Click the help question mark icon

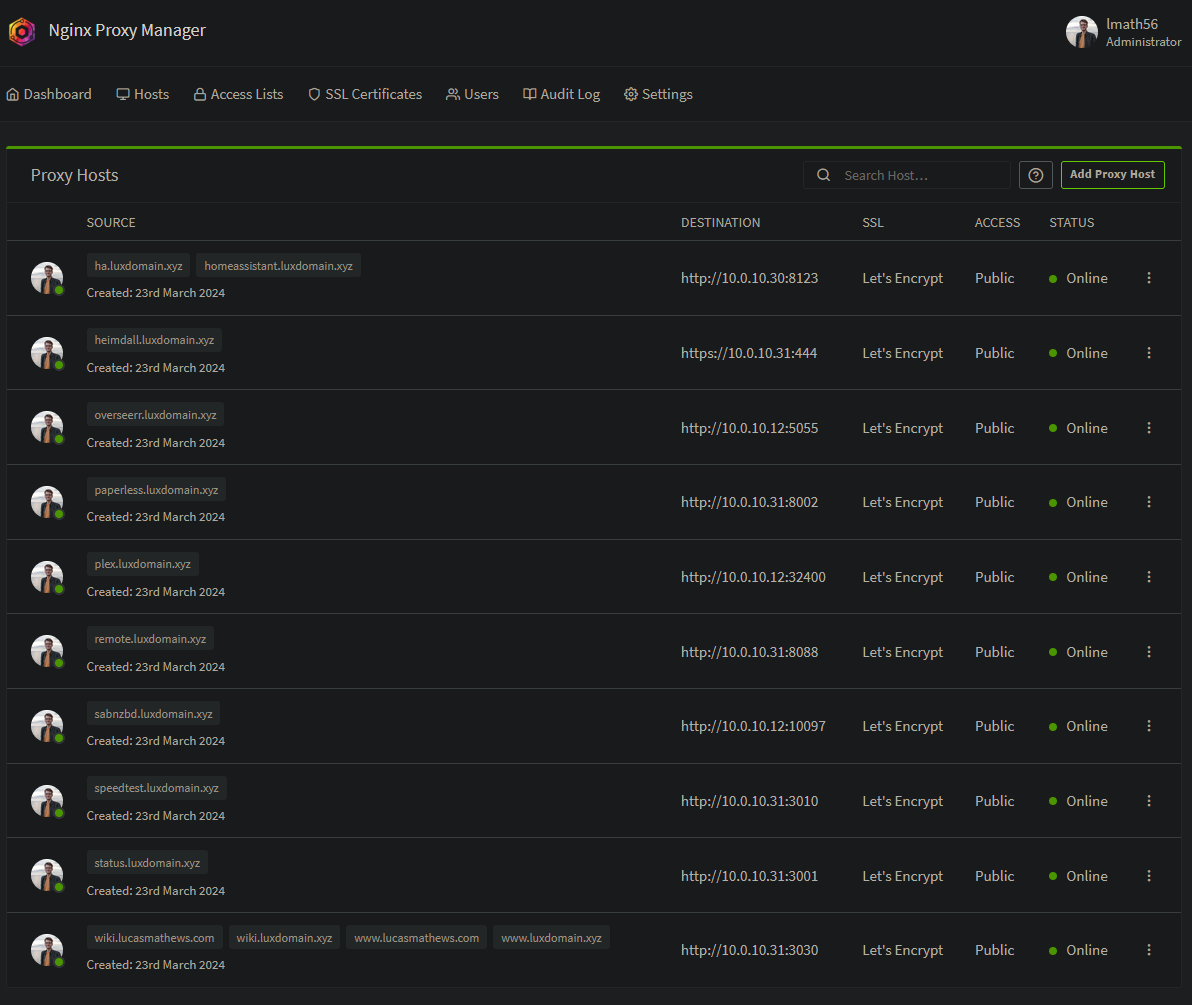[1035, 175]
